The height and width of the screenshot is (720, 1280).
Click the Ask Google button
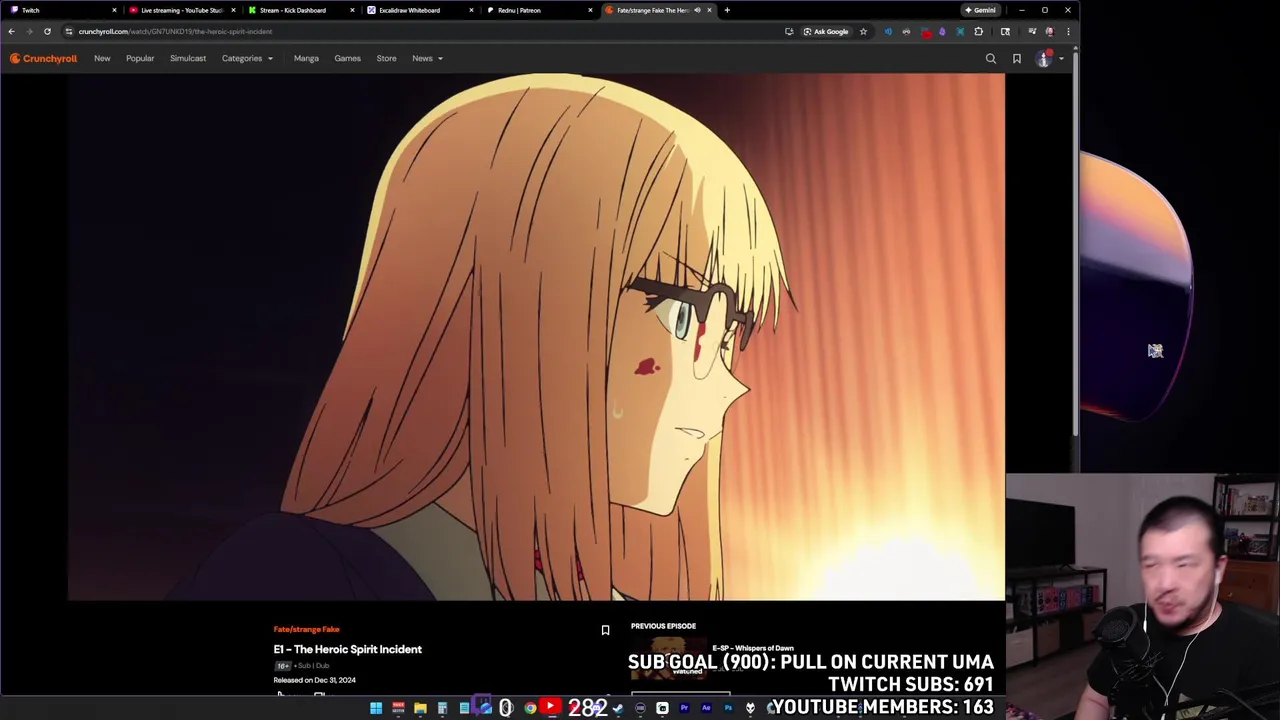826,31
